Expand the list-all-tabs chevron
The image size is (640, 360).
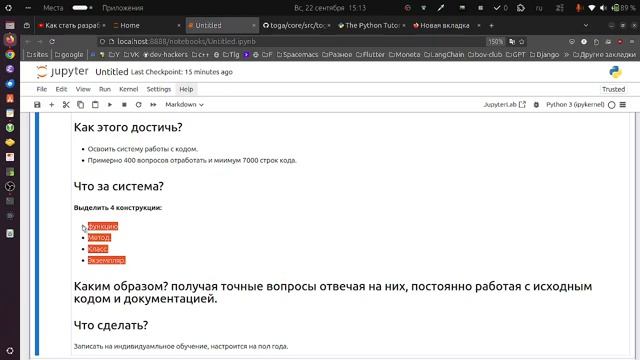[586, 25]
